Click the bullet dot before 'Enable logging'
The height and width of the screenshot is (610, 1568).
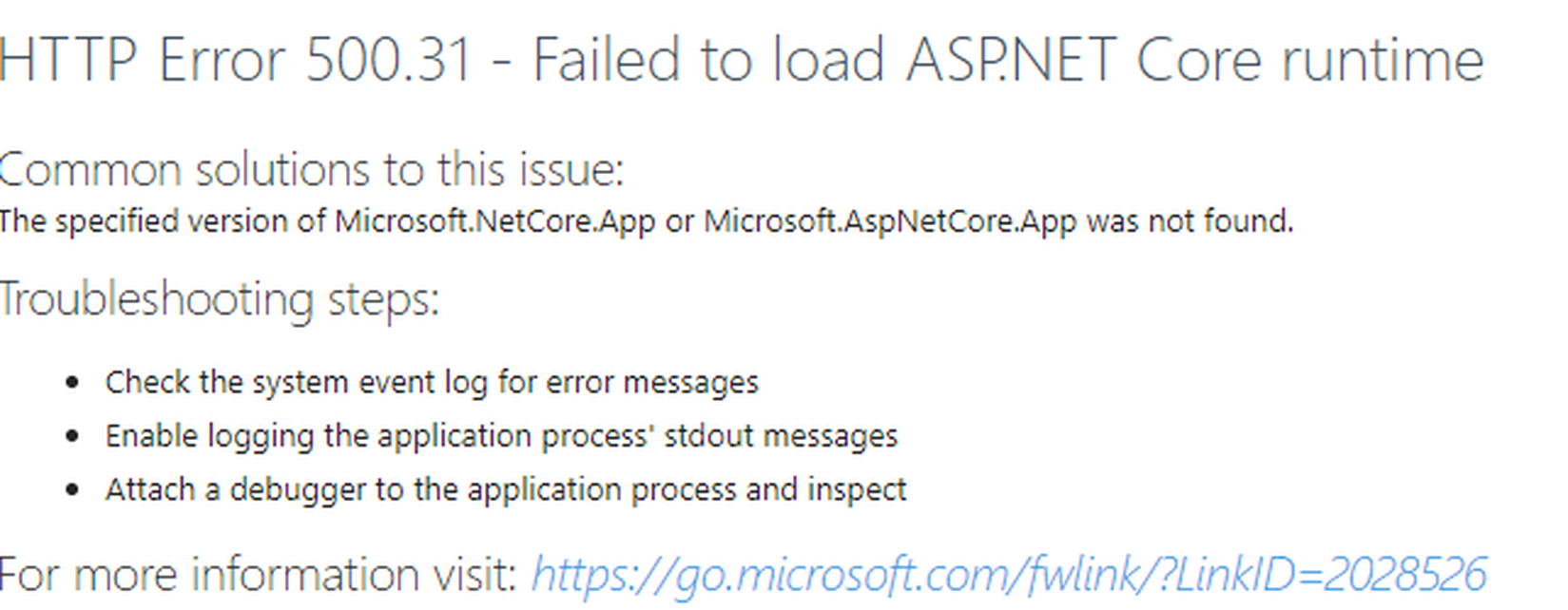73,436
